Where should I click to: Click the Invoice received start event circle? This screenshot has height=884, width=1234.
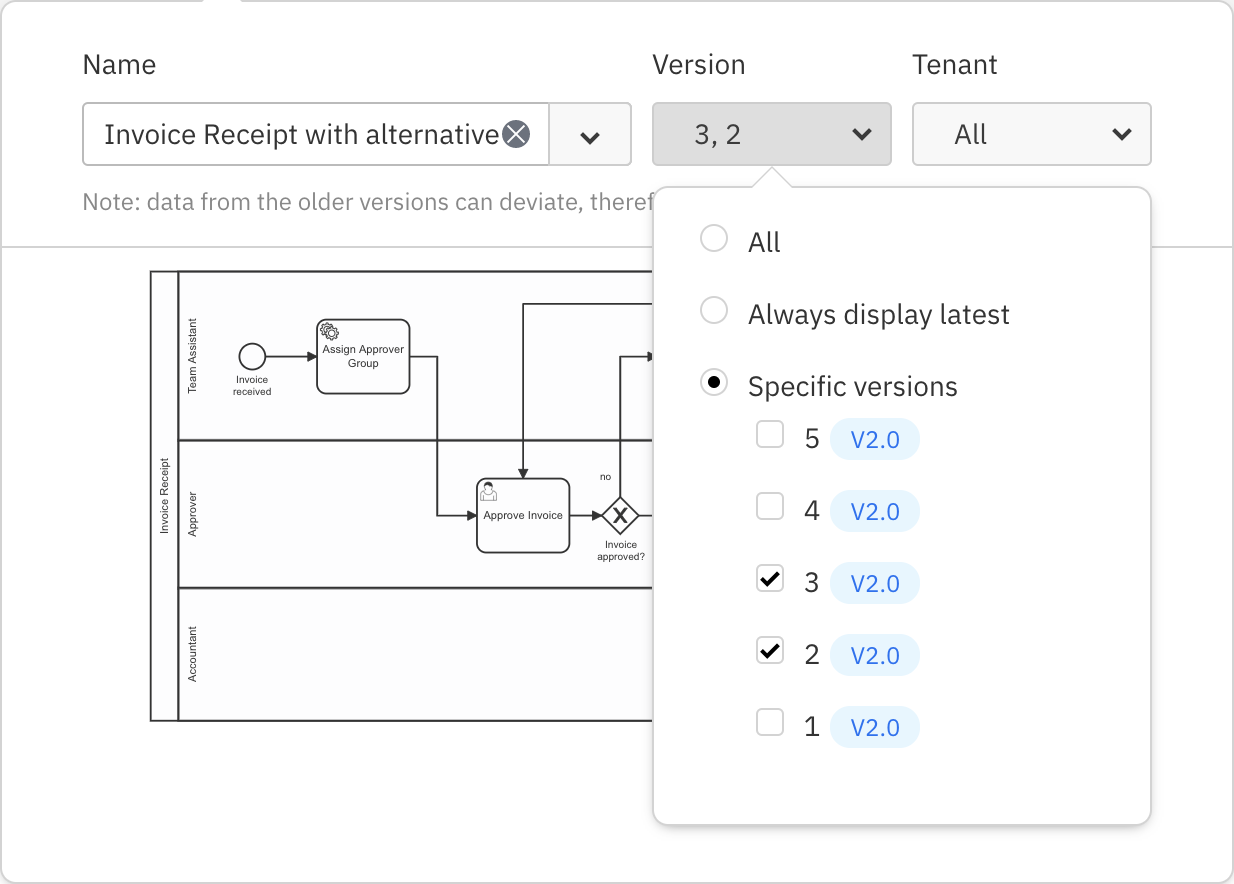coord(252,356)
